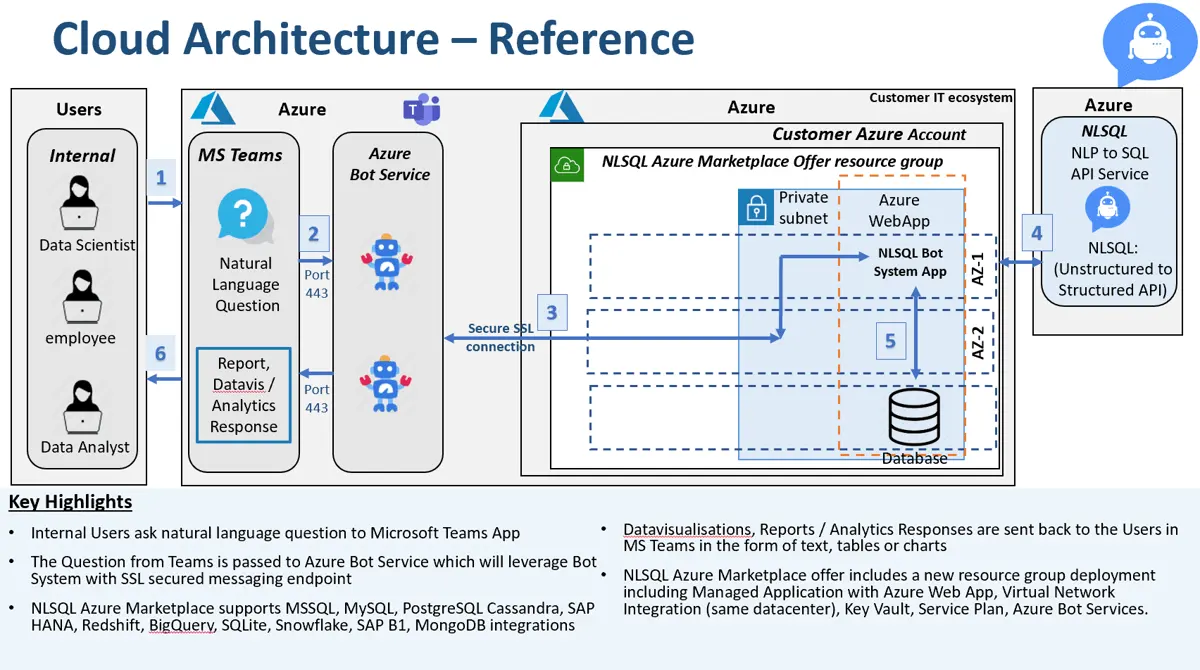This screenshot has height=670, width=1200.
Task: Click the AZ-1 availability zone label
Action: click(978, 269)
